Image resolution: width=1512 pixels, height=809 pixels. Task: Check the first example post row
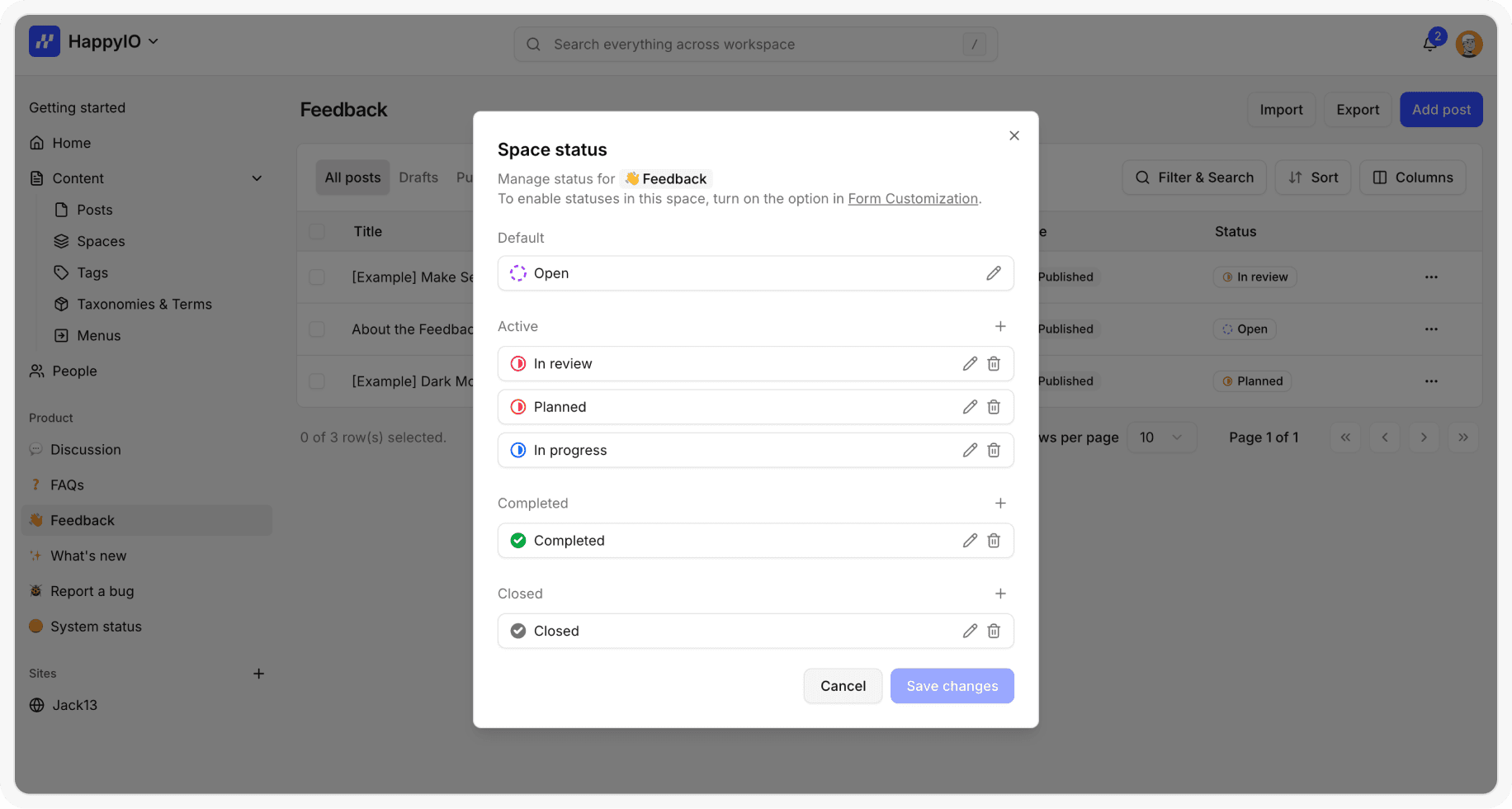pyautogui.click(x=317, y=277)
